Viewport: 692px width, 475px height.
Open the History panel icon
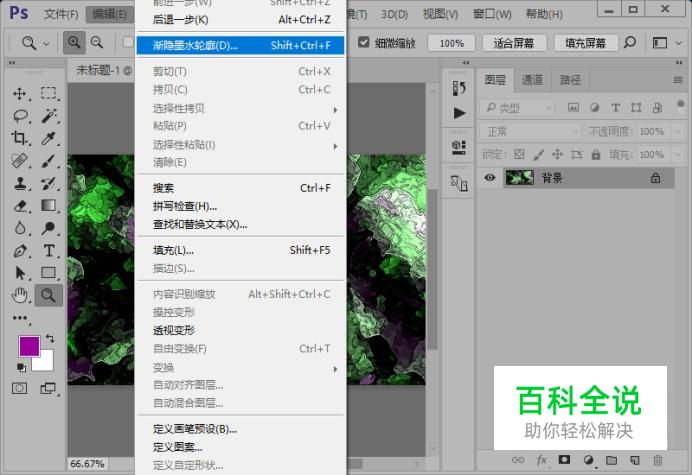tap(459, 88)
